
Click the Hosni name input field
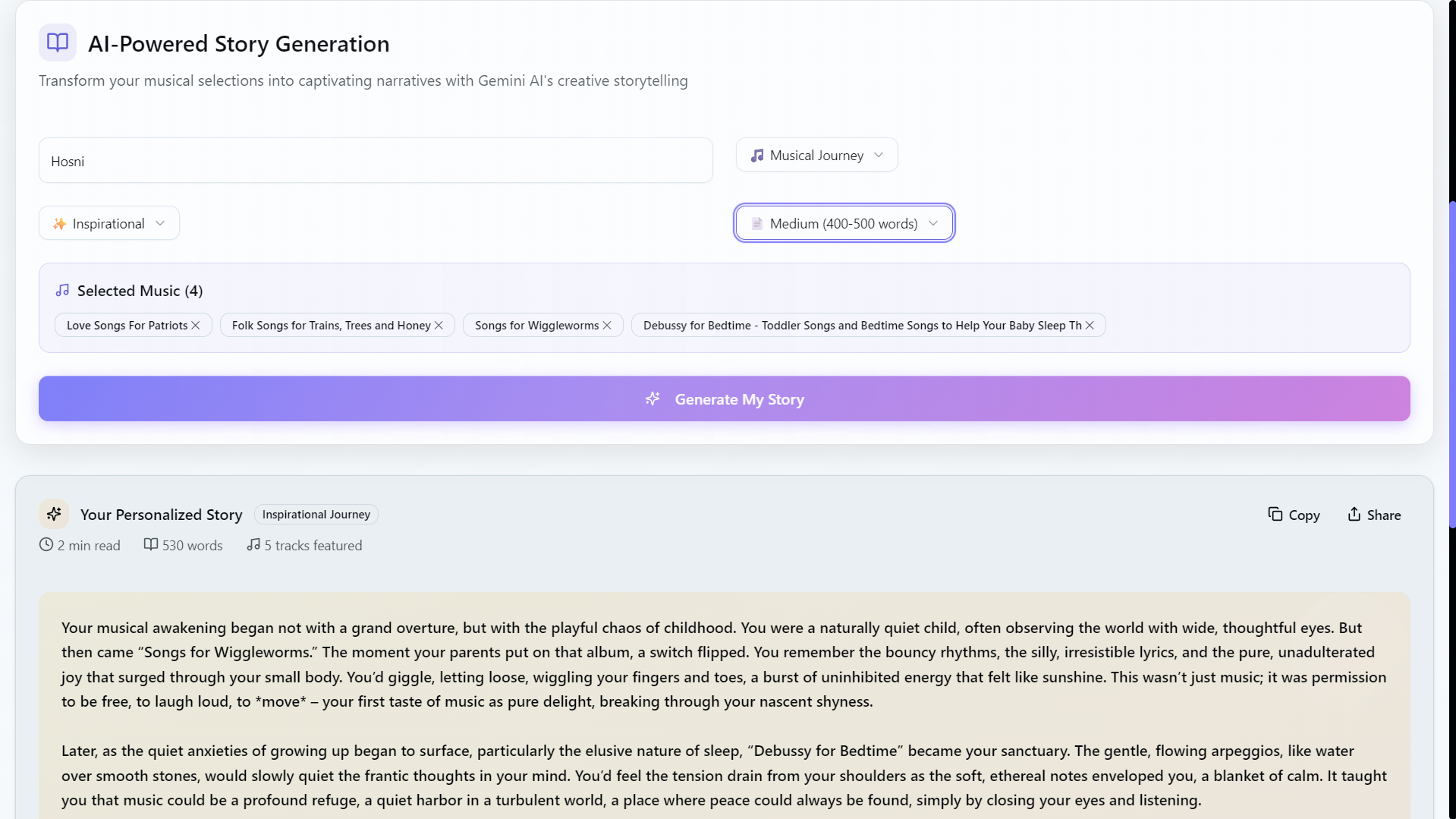[x=376, y=161]
